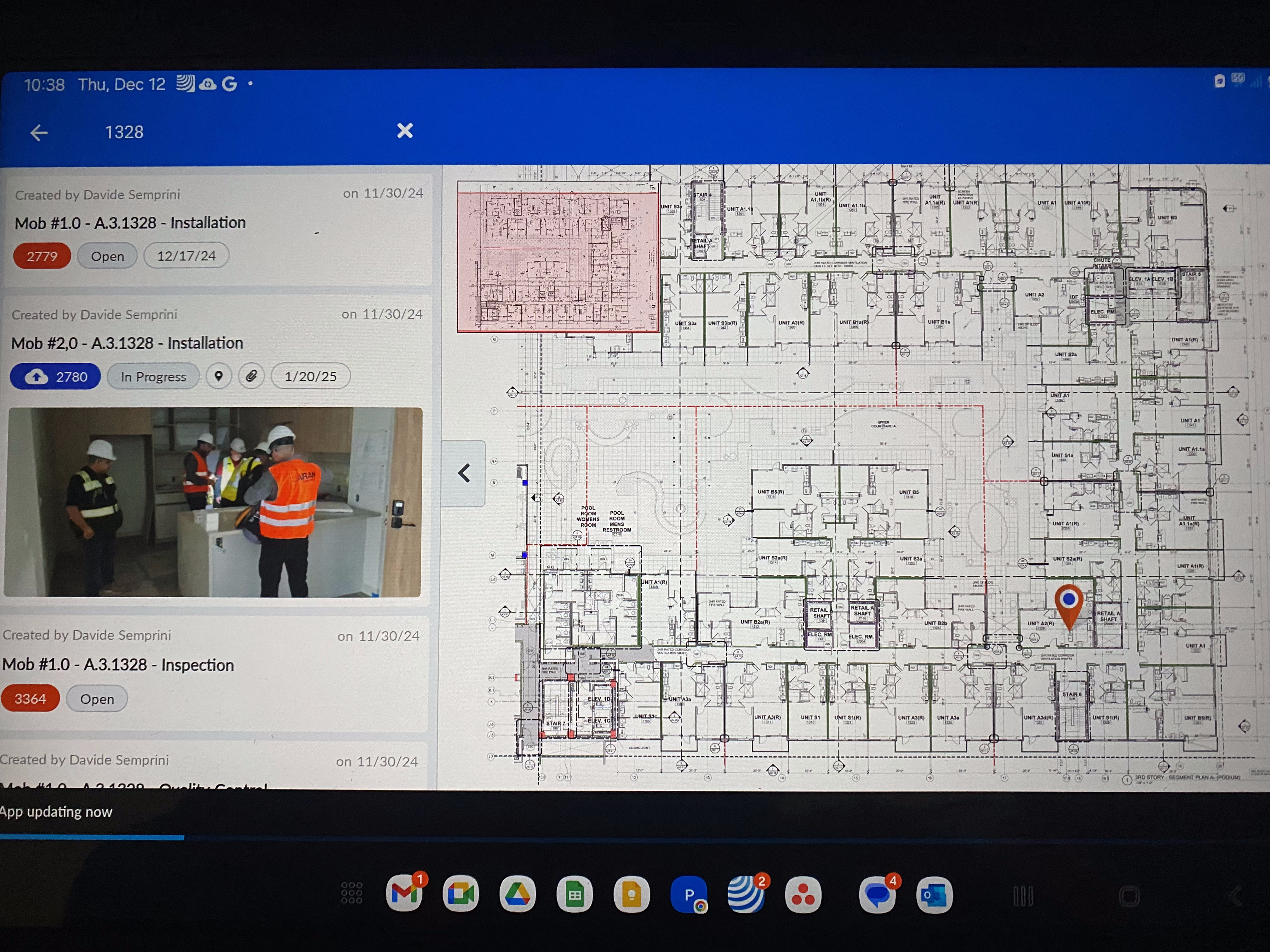Tap the Google G status bar icon
Screen dimensions: 1270x952
[230, 84]
